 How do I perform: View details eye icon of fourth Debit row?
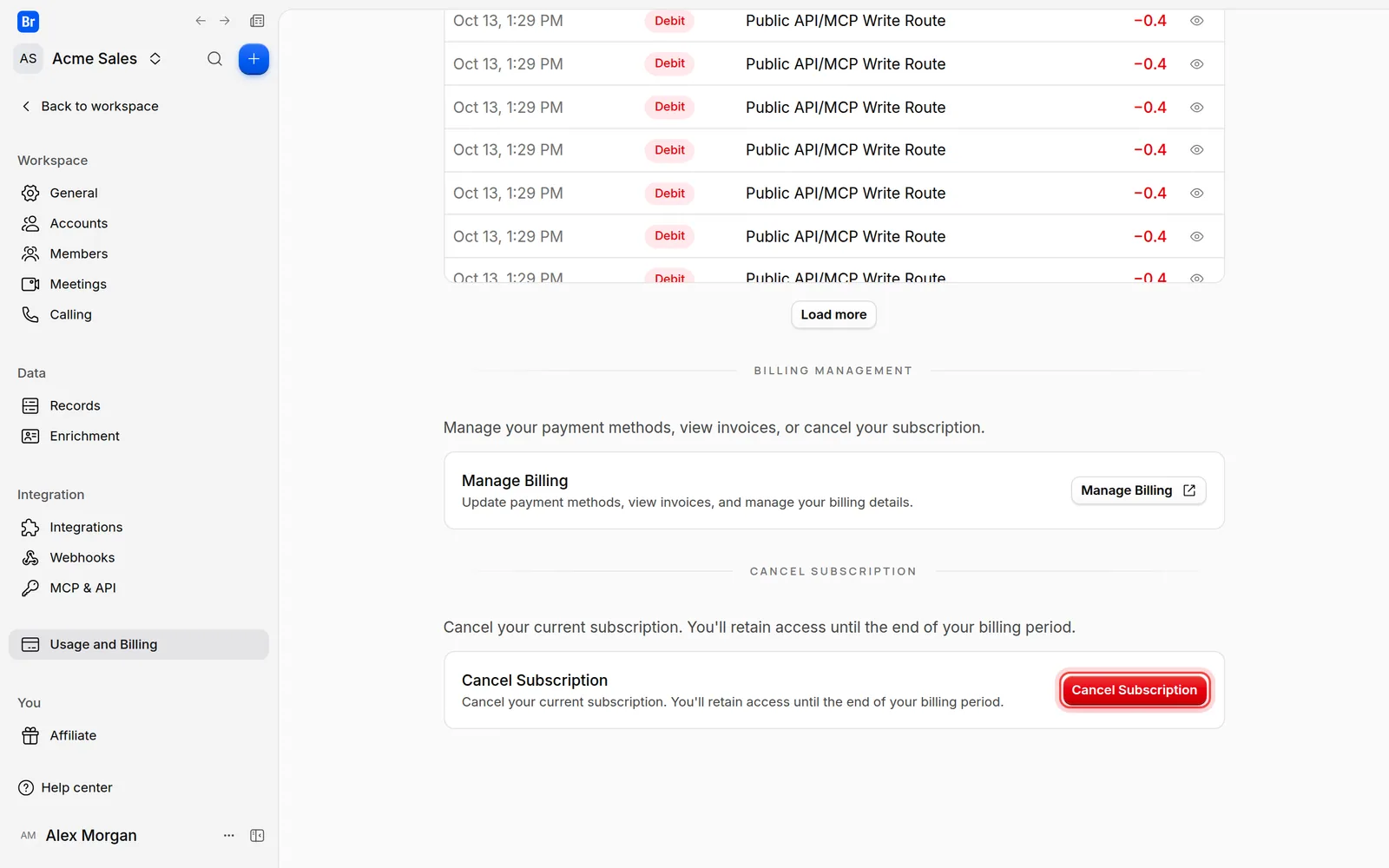[x=1197, y=150]
